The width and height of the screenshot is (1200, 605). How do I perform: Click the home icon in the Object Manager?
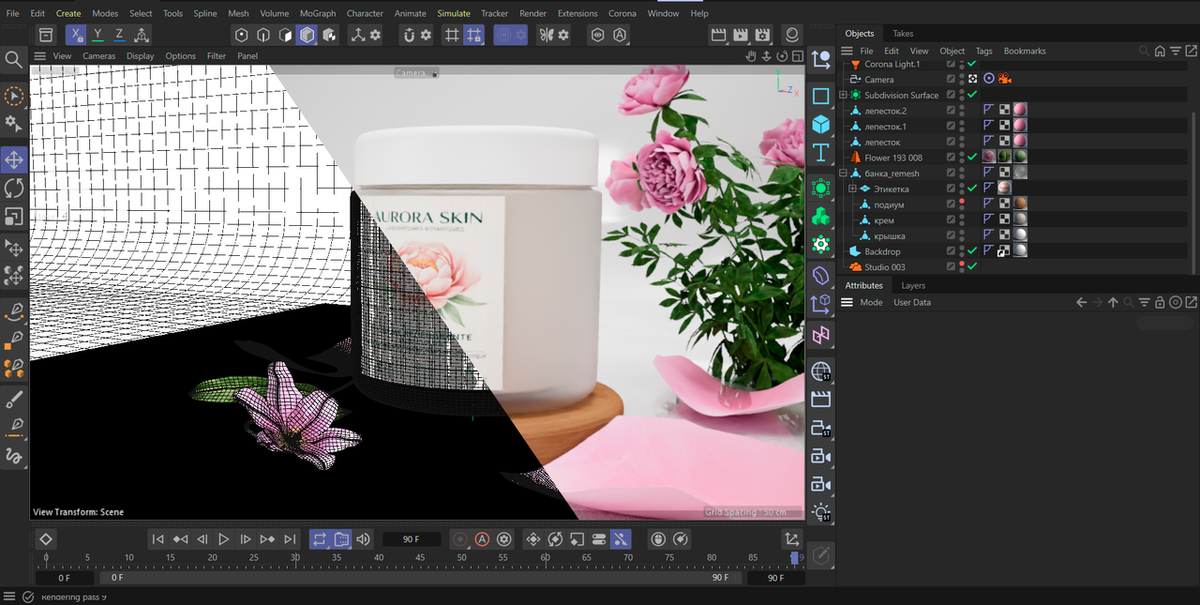pyautogui.click(x=1159, y=50)
